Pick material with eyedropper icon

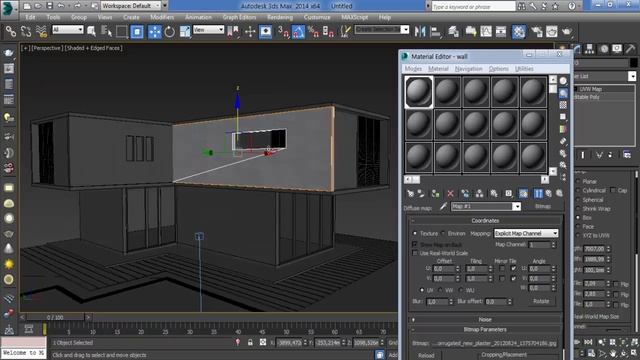pos(443,207)
